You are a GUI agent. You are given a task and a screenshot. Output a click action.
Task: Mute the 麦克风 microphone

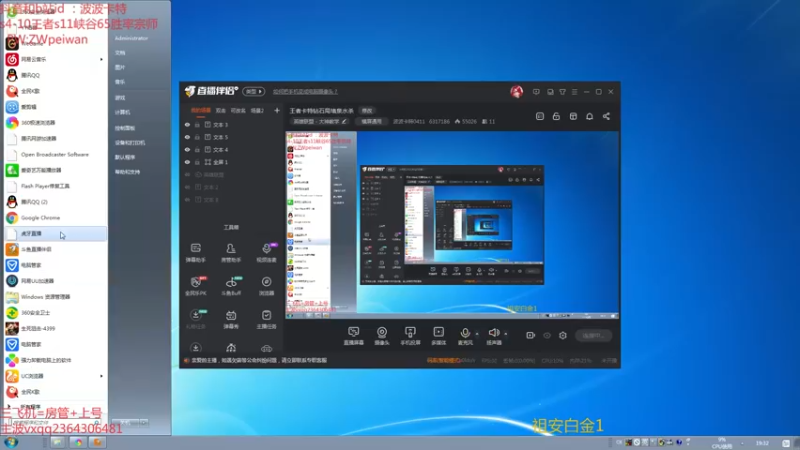pos(465,336)
